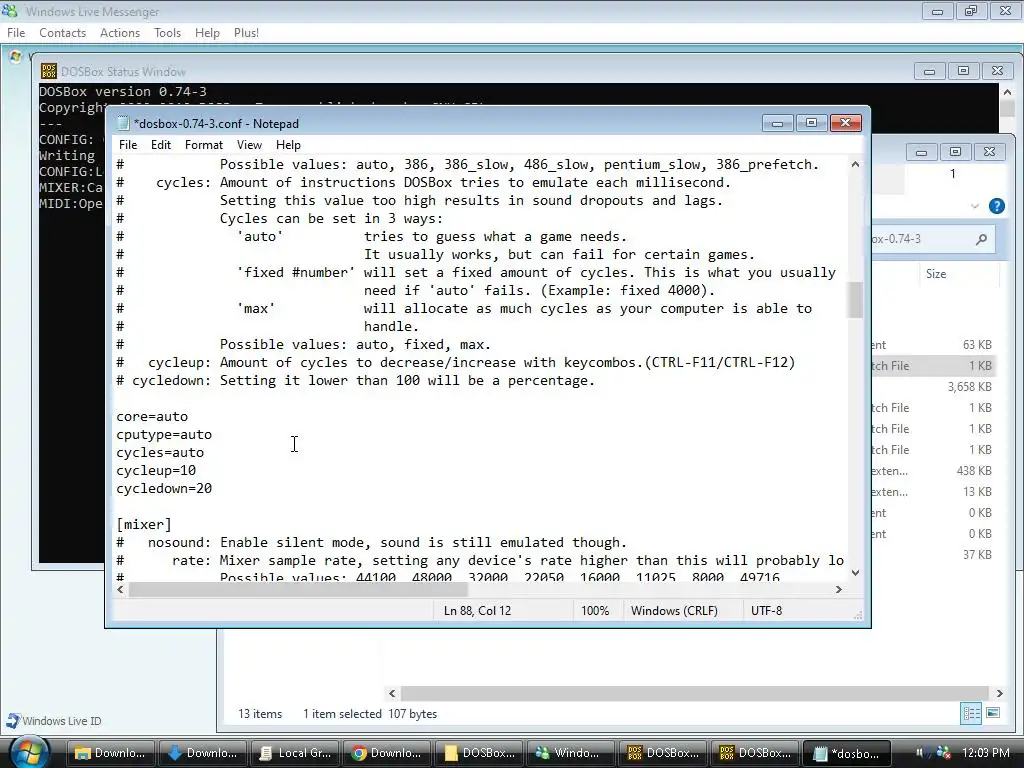Place cursor on the cycledown=20 line
The image size is (1024, 768).
point(164,488)
